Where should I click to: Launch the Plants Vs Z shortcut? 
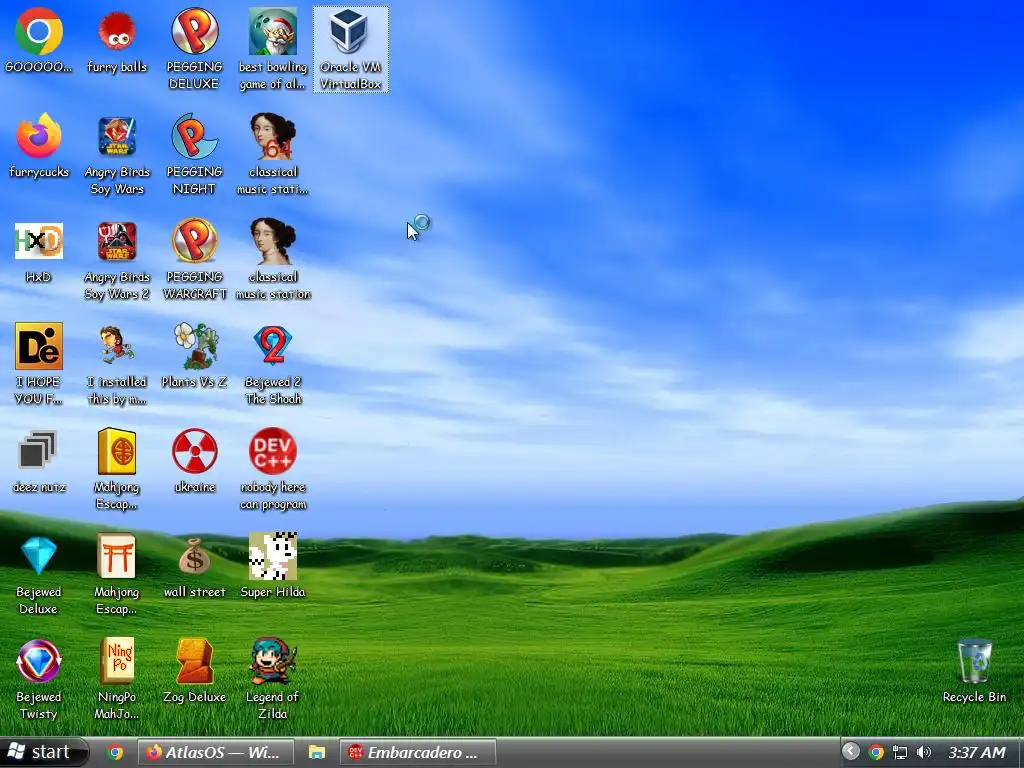[195, 346]
